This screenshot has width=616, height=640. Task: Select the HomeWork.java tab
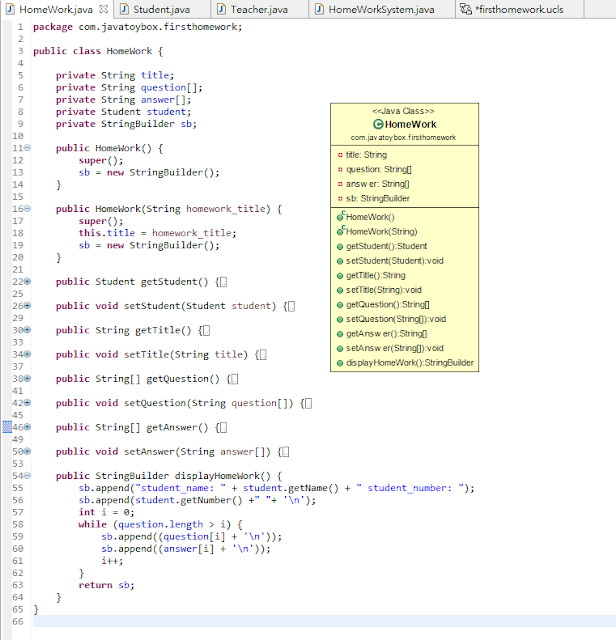(x=56, y=9)
